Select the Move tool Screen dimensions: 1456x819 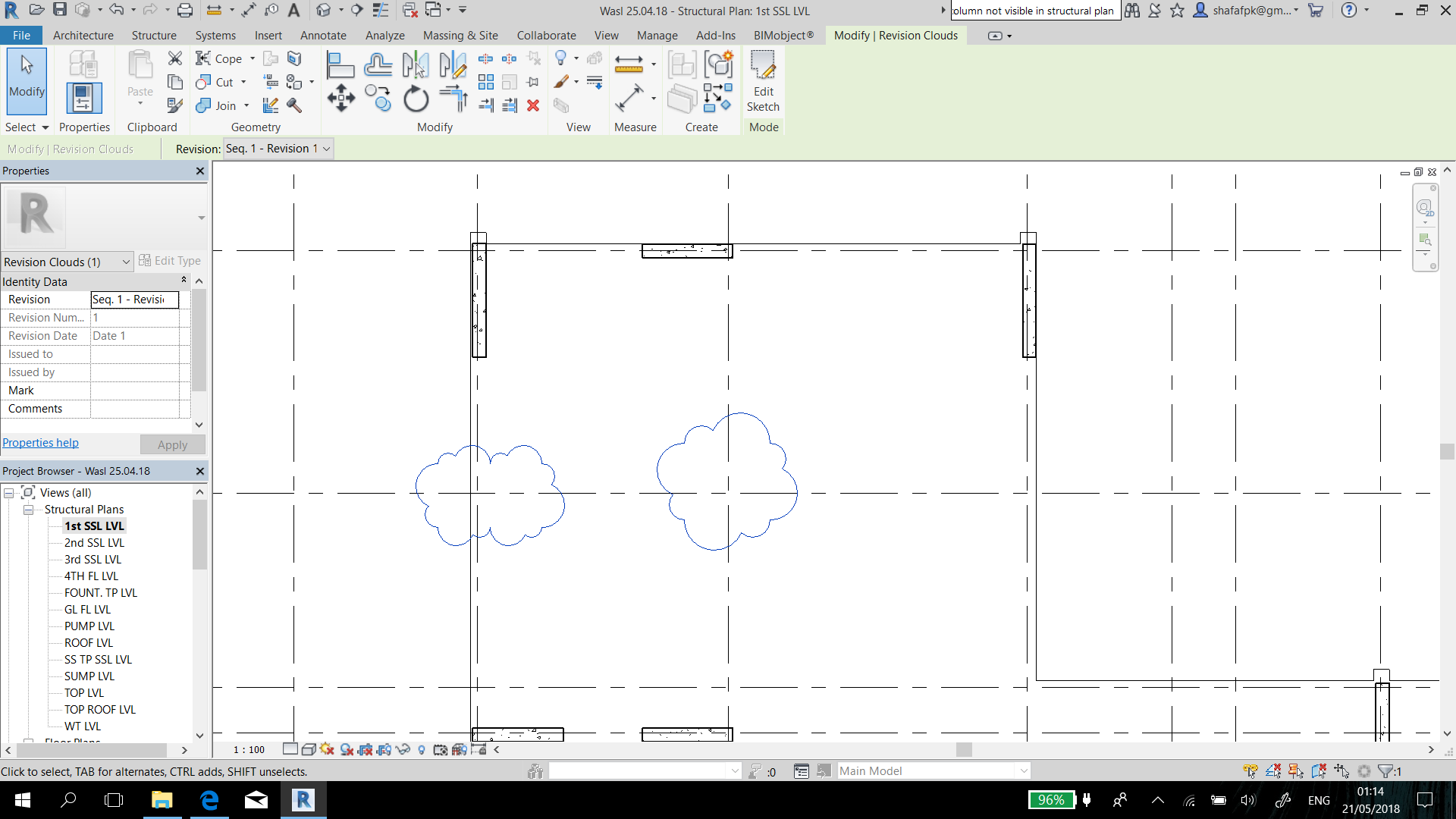point(340,98)
